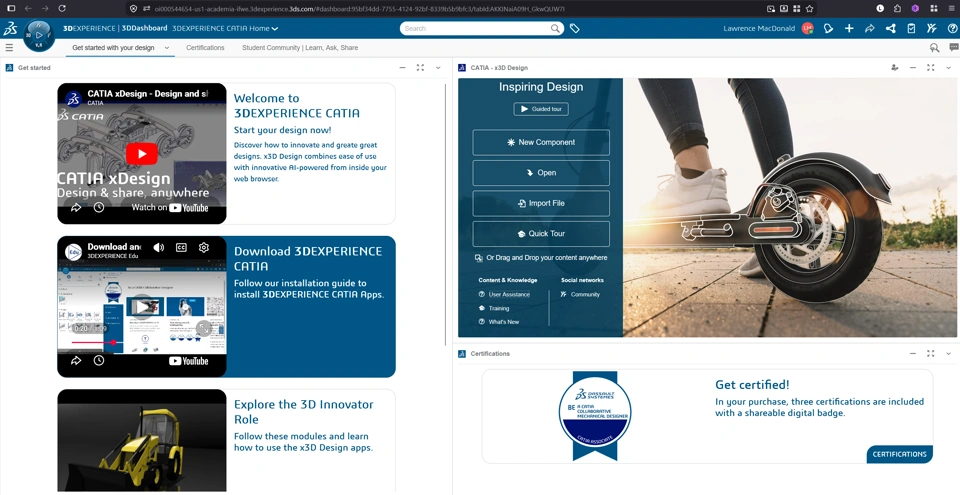Screen dimensions: 960x495
Task: Open the help question mark icon
Action: pos(953,28)
